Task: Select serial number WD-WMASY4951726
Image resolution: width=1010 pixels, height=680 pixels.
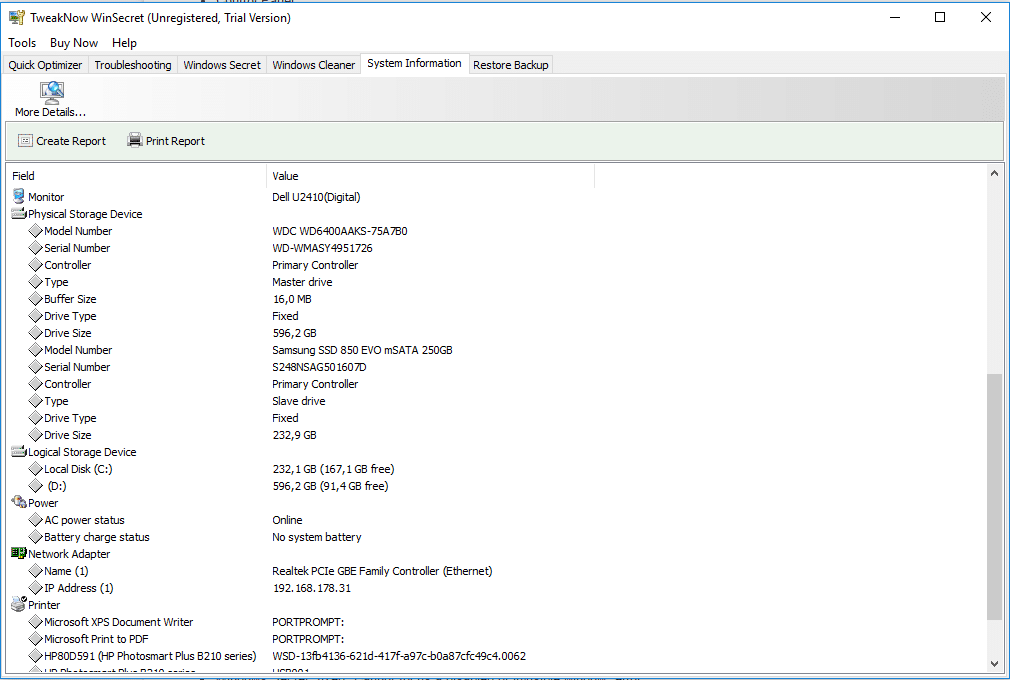Action: point(322,248)
